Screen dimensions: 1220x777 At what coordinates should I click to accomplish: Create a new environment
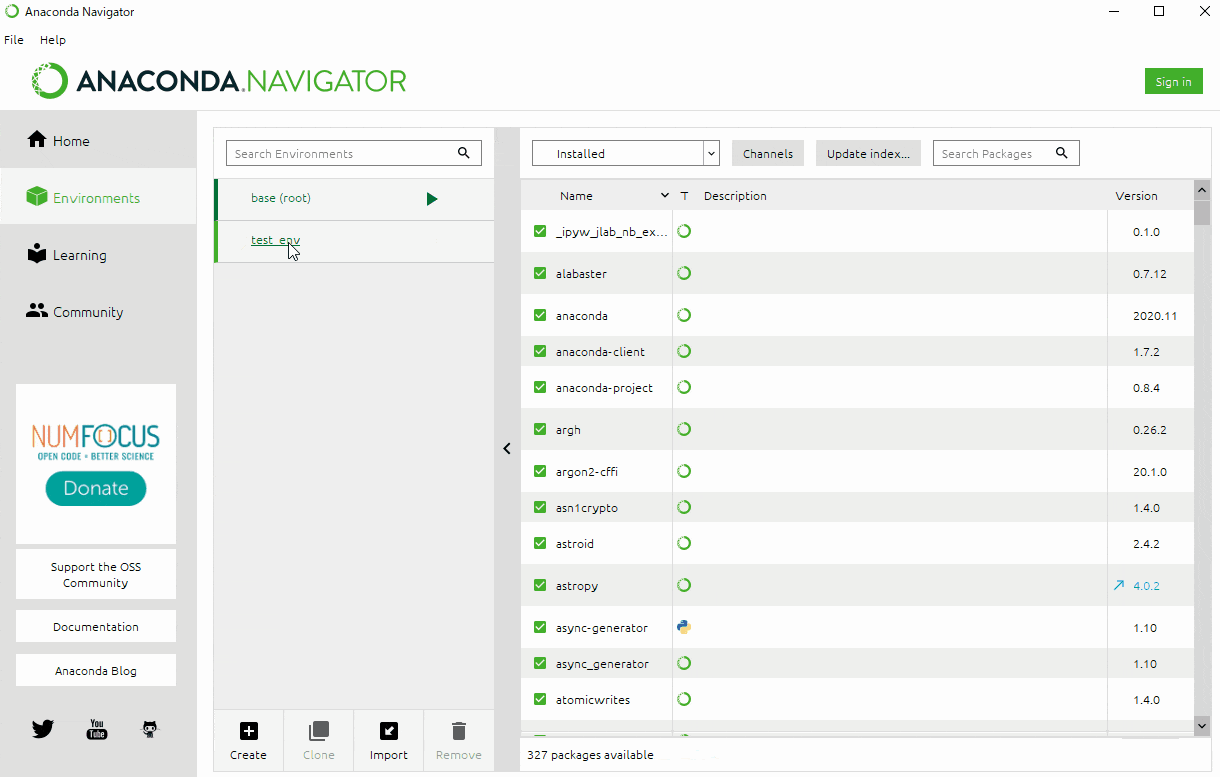coord(248,740)
